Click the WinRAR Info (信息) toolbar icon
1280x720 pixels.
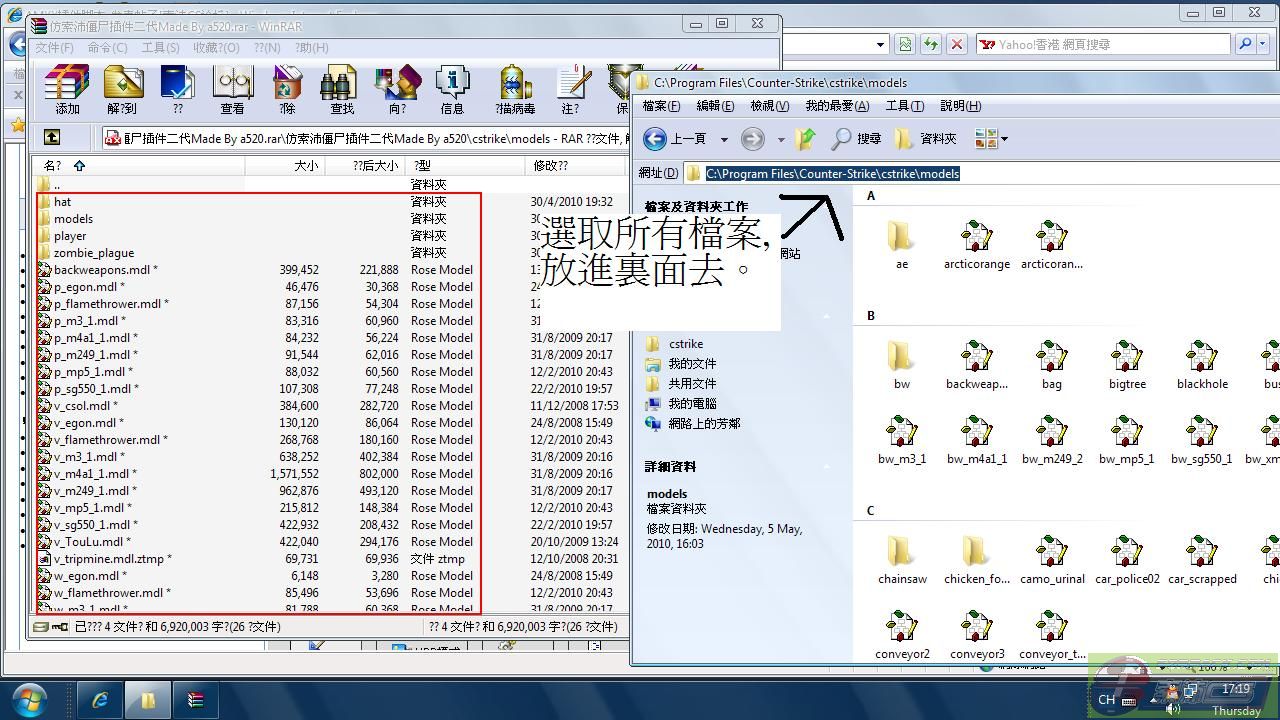pyautogui.click(x=452, y=90)
